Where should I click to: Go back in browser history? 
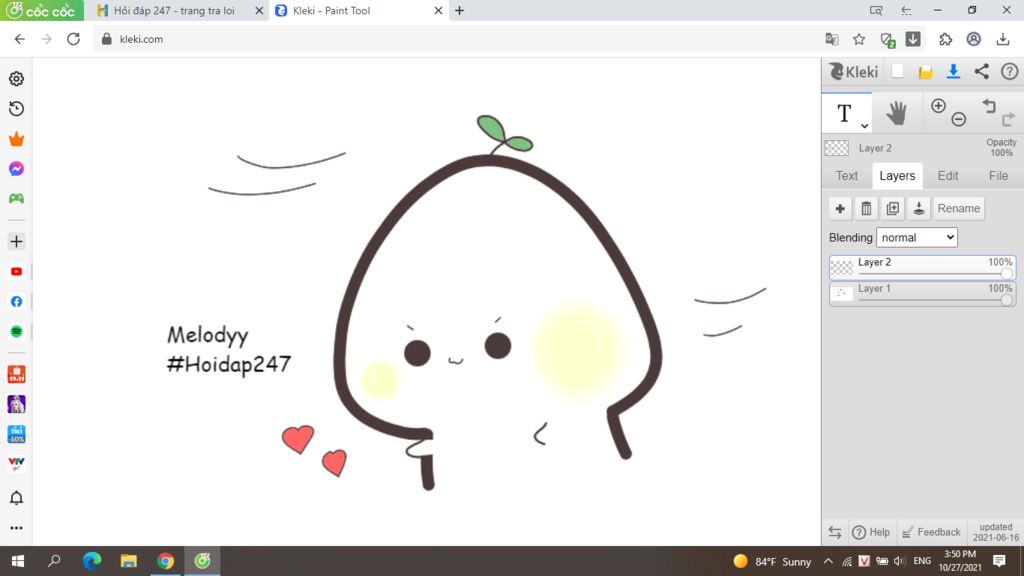coord(20,39)
